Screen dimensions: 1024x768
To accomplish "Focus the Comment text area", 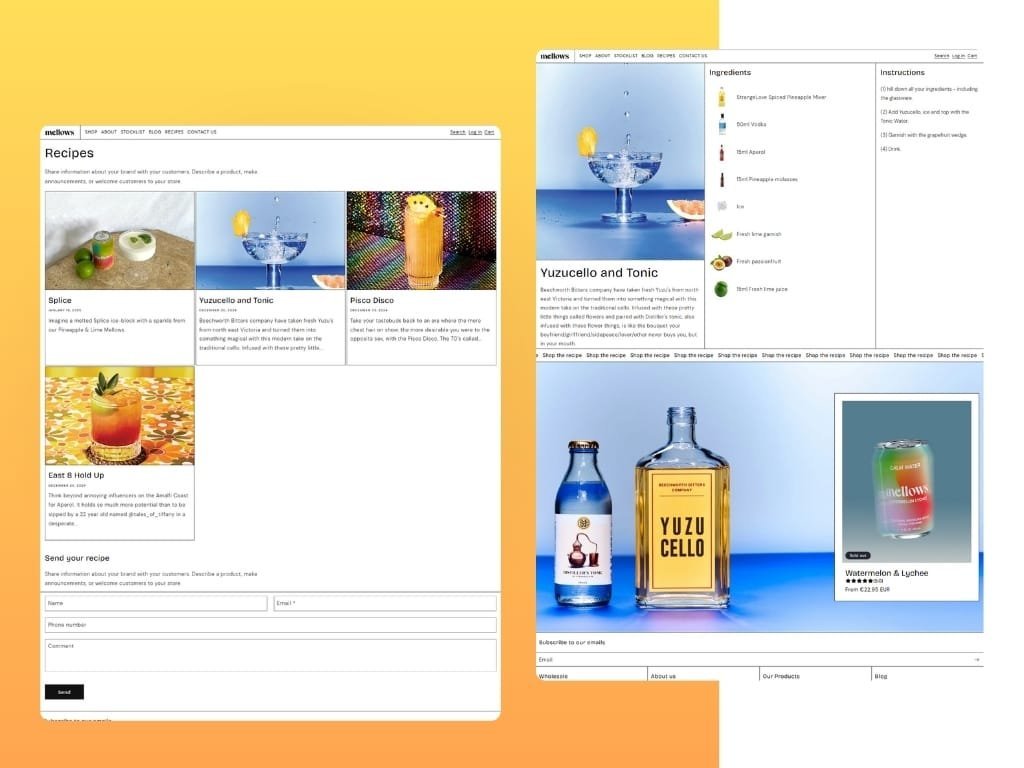I will (x=270, y=655).
